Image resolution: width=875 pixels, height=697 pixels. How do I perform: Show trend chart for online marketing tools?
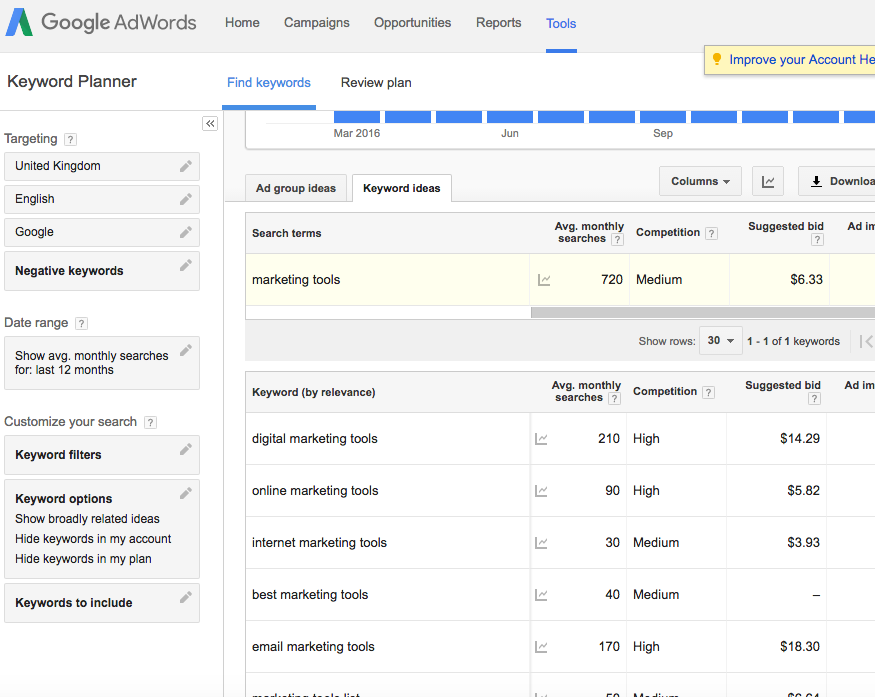[541, 491]
